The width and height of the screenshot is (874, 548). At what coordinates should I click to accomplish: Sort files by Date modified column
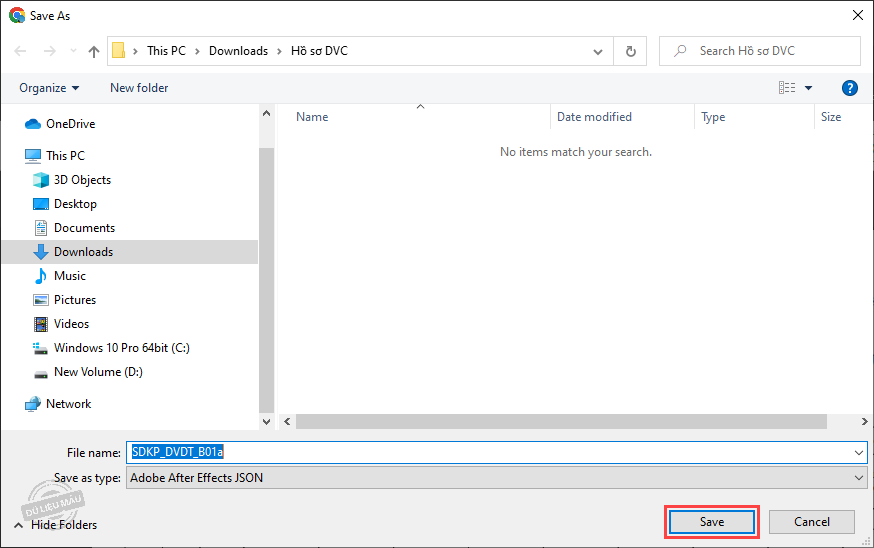coord(594,117)
